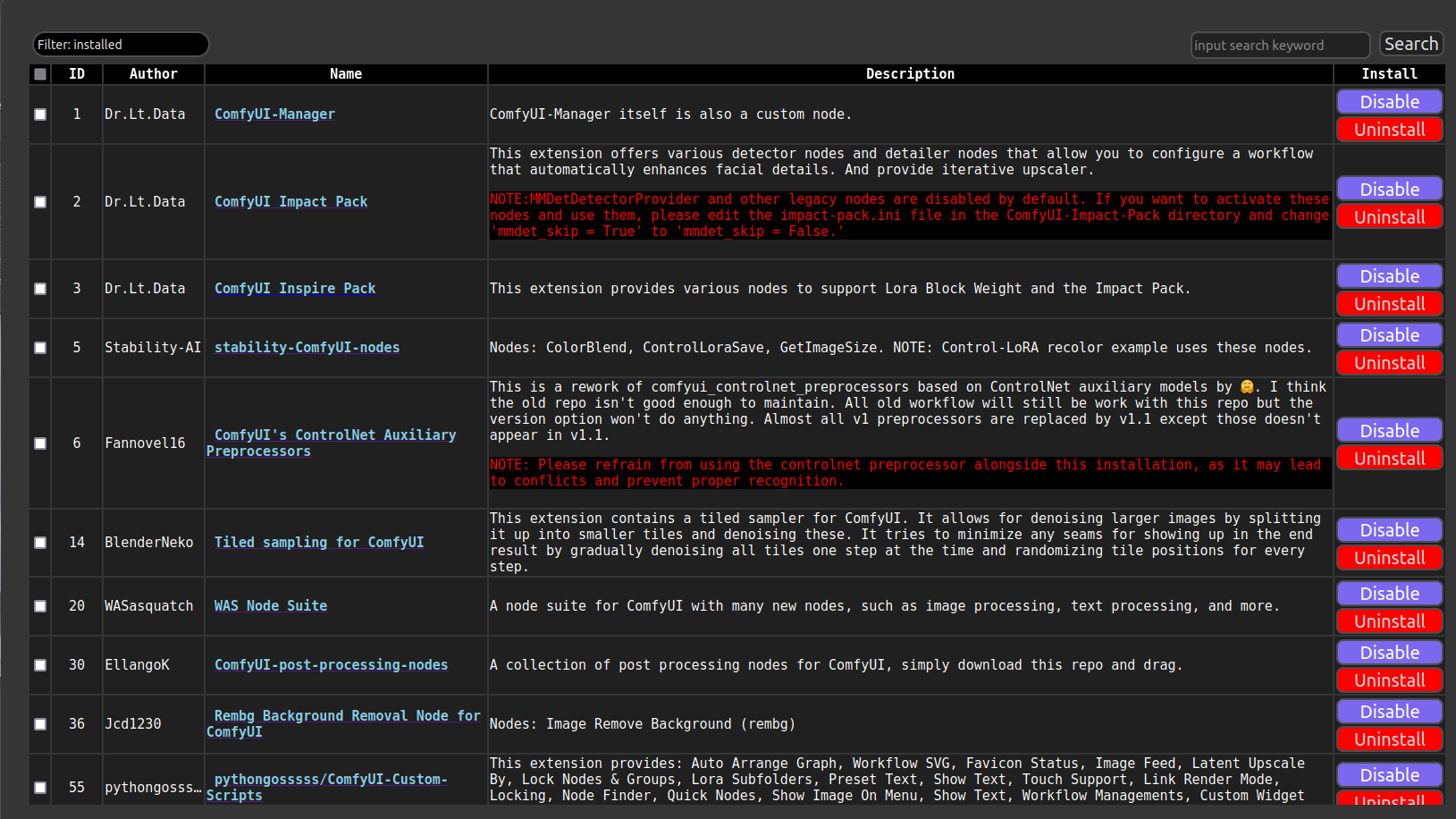Image resolution: width=1456 pixels, height=819 pixels.
Task: Check the stability-ComfyUI-nodes row checkbox
Action: pyautogui.click(x=40, y=348)
